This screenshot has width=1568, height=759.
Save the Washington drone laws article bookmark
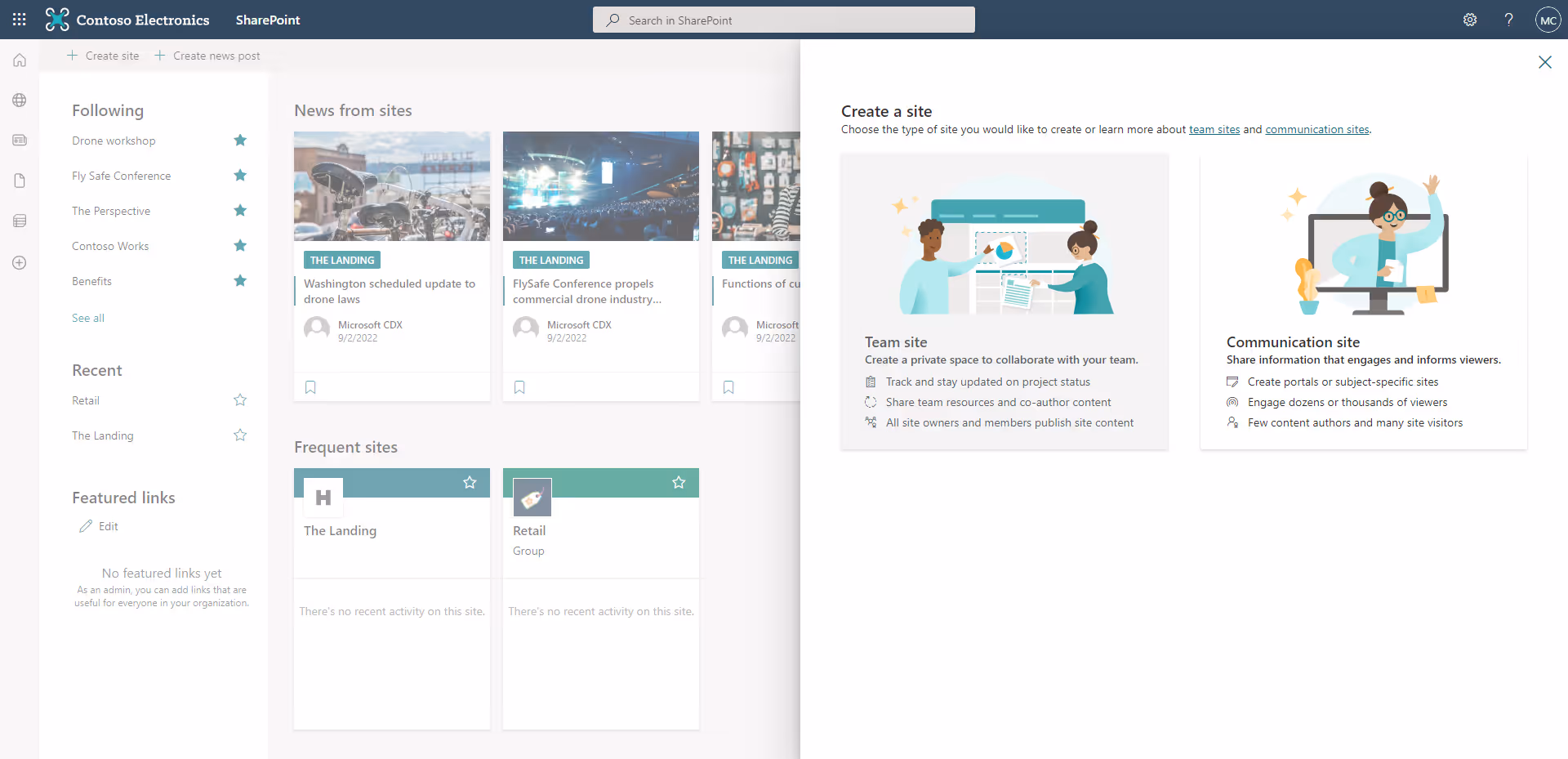tap(310, 387)
